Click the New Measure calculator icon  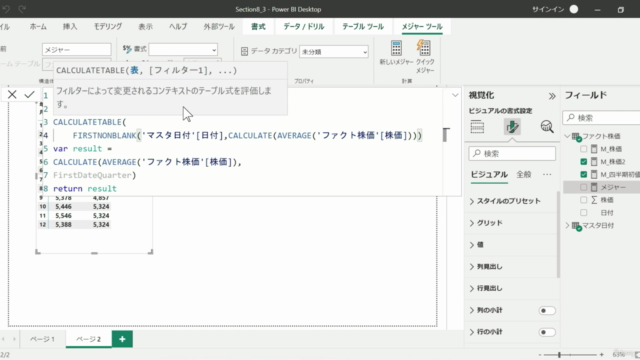click(396, 48)
